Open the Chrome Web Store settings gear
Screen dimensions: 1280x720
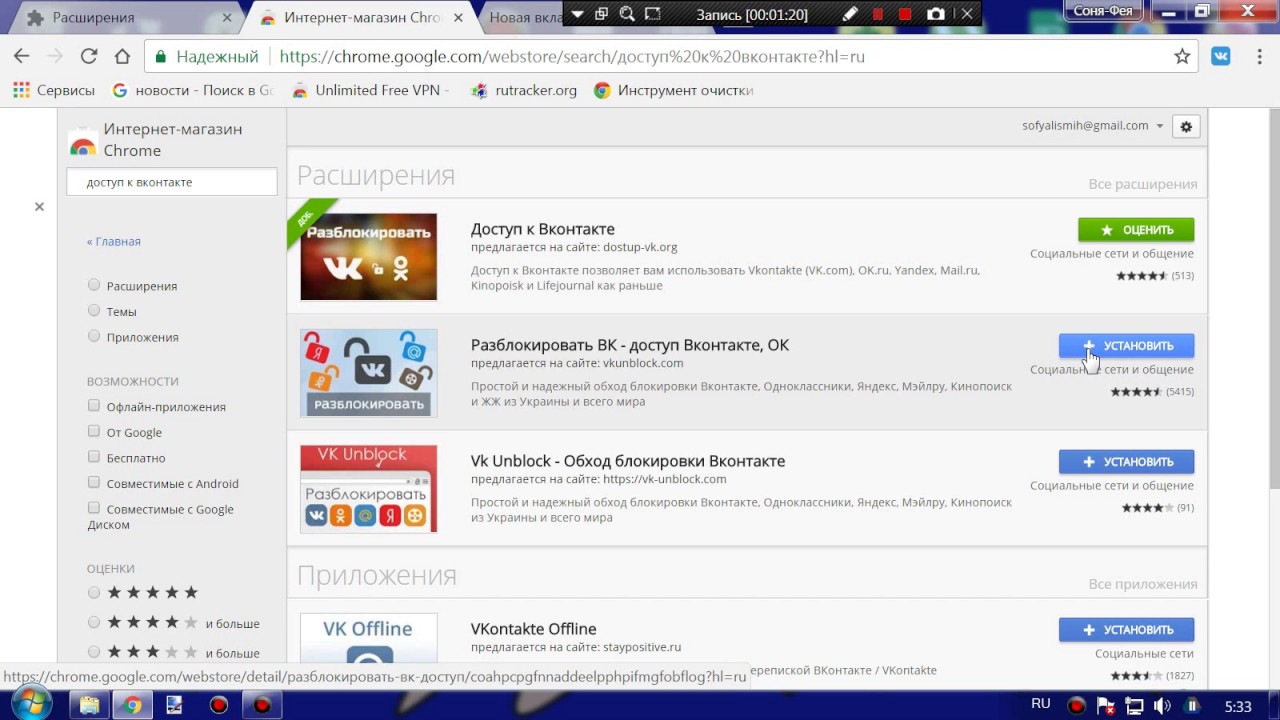click(1186, 127)
